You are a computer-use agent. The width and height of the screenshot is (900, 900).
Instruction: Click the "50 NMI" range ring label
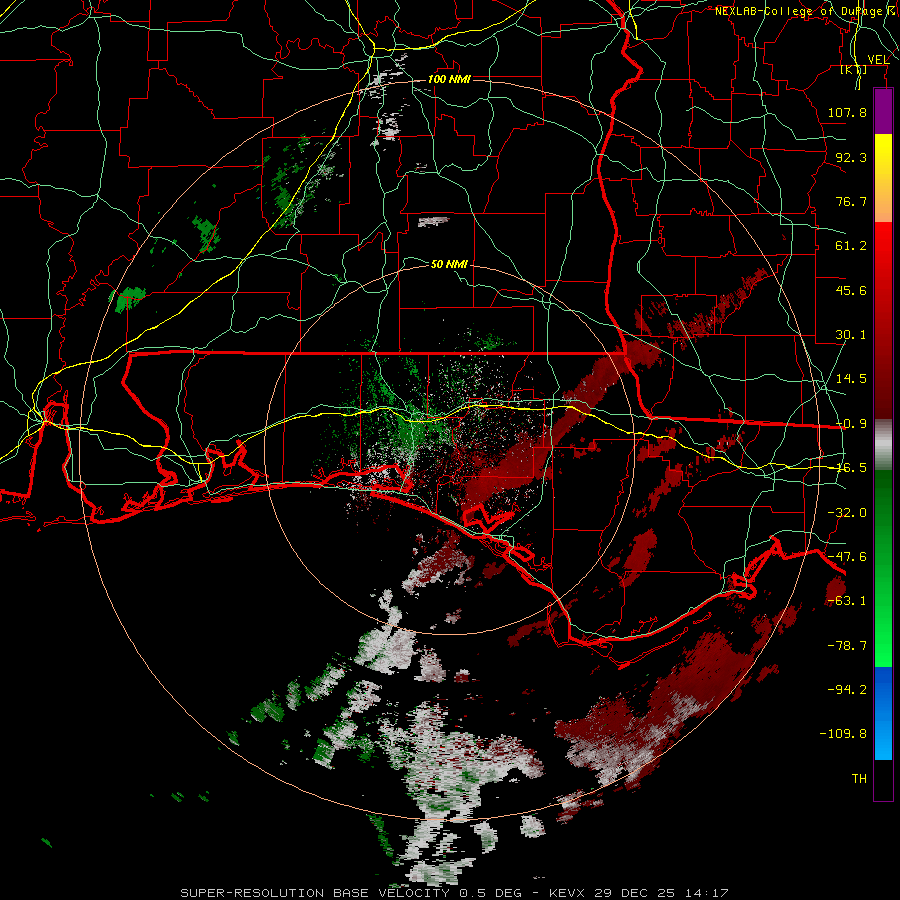tap(449, 264)
